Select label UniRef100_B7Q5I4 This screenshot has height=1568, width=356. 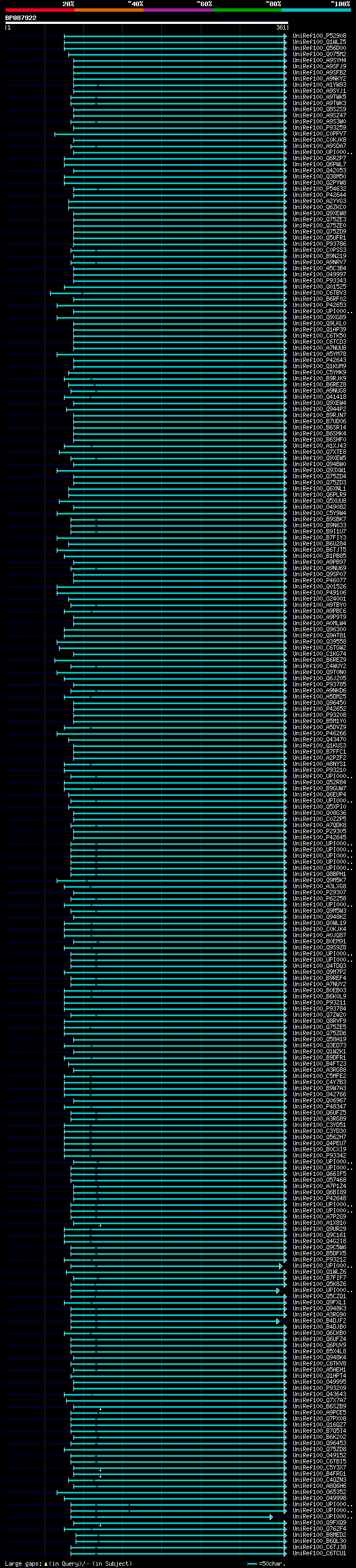point(319,1431)
